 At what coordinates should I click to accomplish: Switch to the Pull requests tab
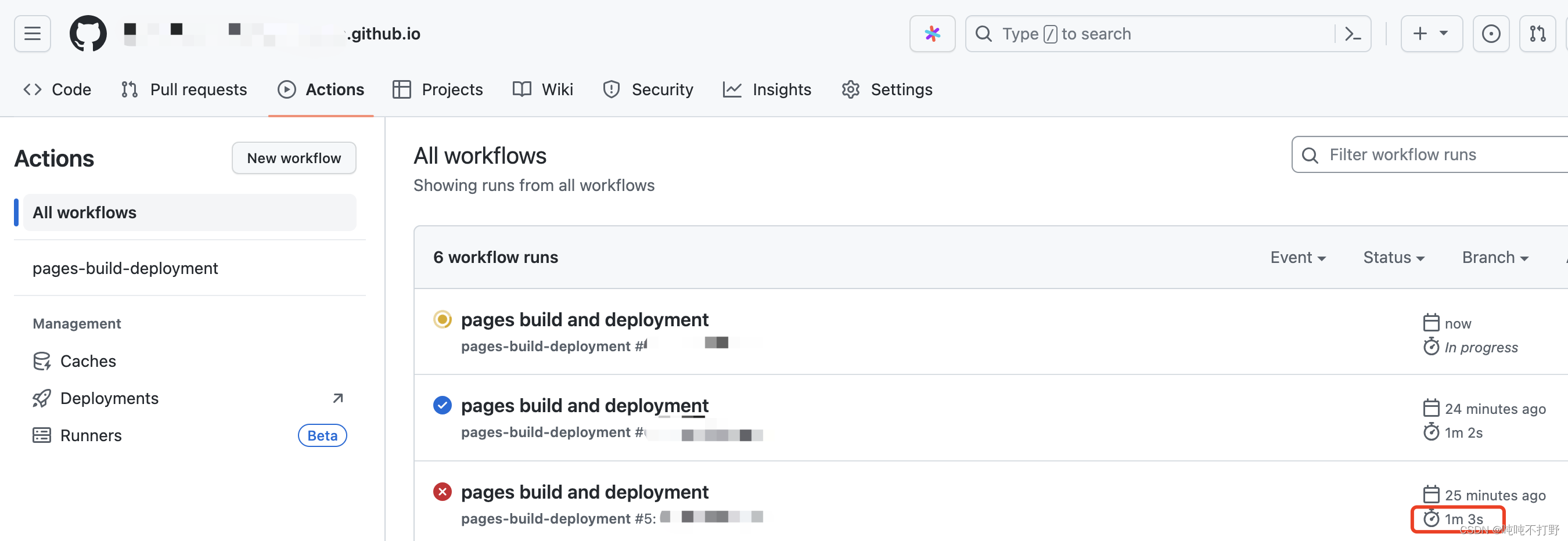click(184, 89)
